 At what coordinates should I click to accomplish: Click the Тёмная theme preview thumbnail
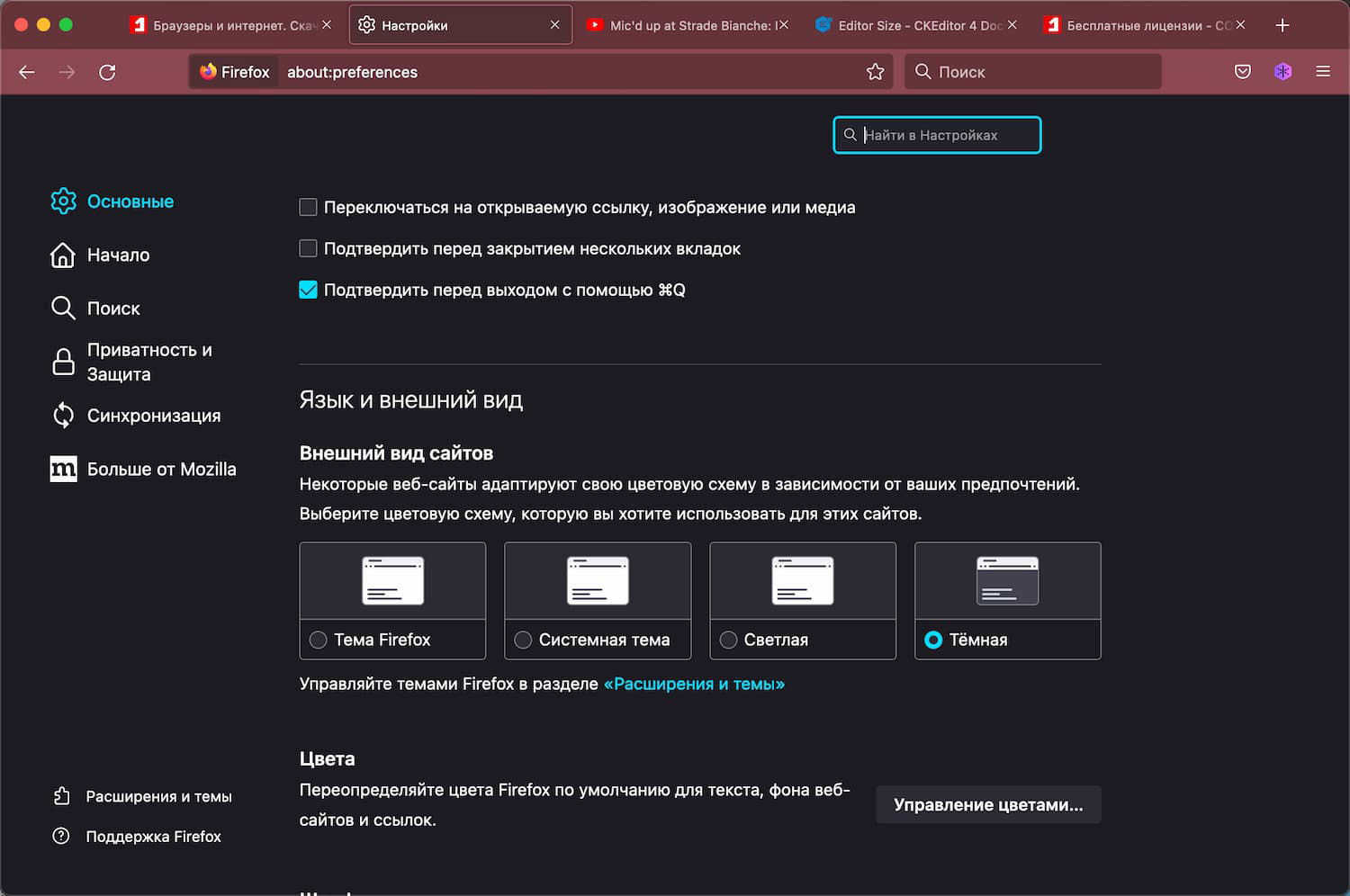[x=1008, y=581]
